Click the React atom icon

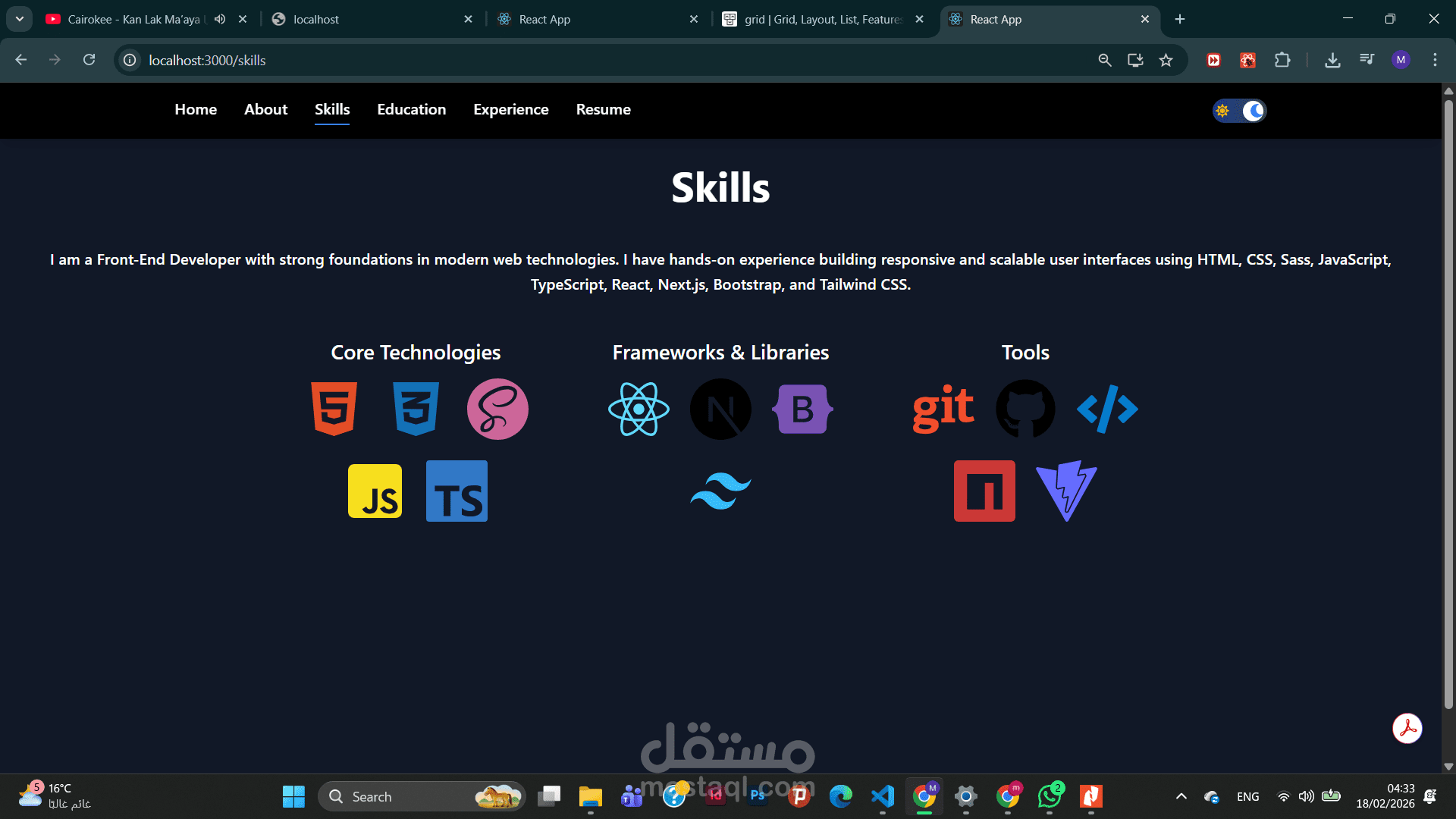point(639,409)
